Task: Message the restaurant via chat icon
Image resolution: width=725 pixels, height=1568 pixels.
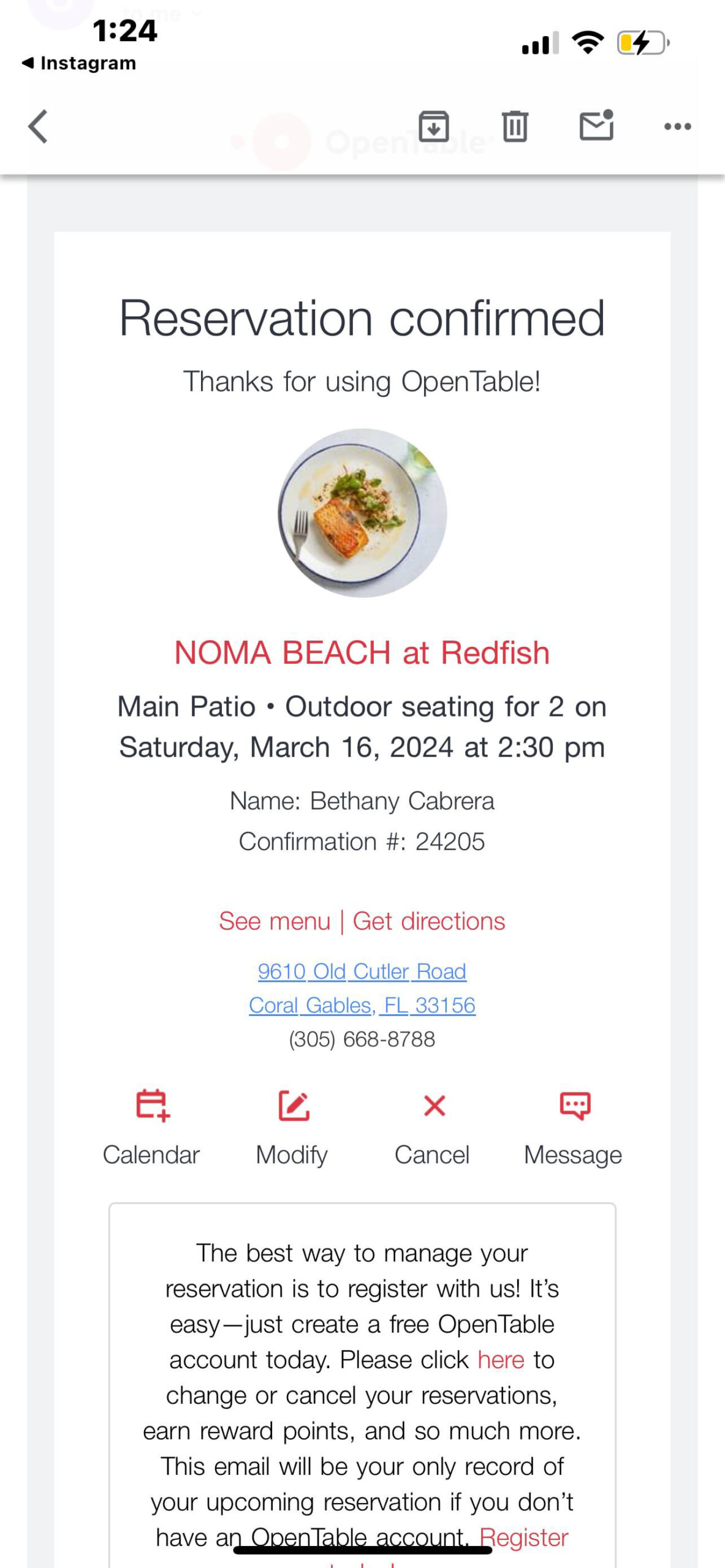Action: pos(574,1106)
